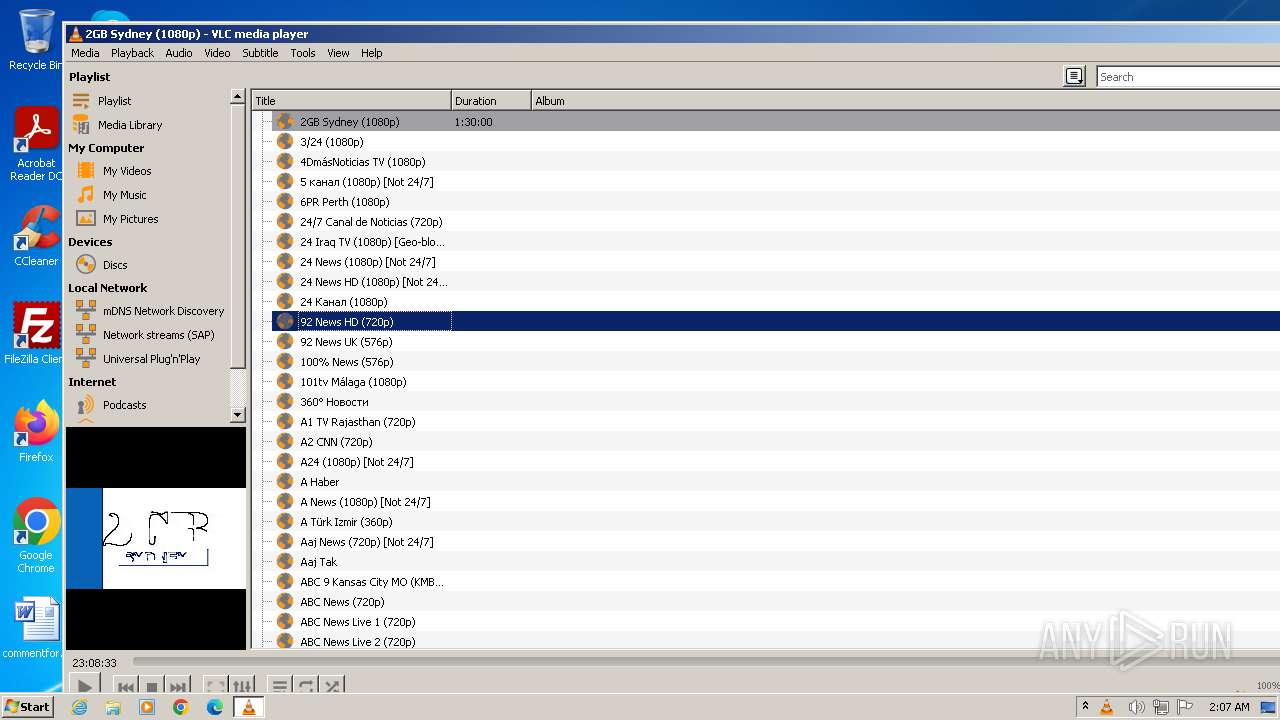Select 4DmásNoticias TV (1080p)
The height and width of the screenshot is (720, 1280).
click(x=776, y=162)
